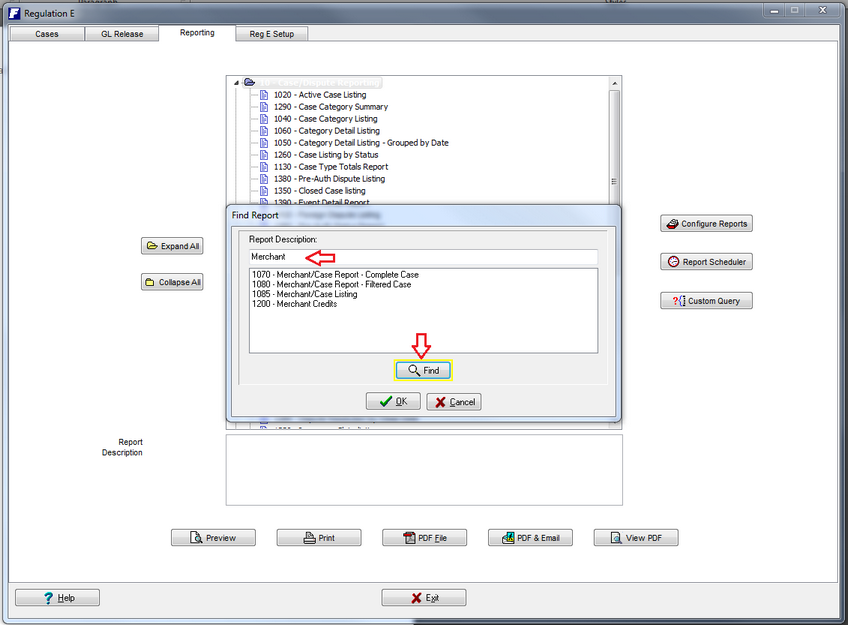The image size is (848, 625).
Task: Open the GL Release tab
Action: click(121, 34)
